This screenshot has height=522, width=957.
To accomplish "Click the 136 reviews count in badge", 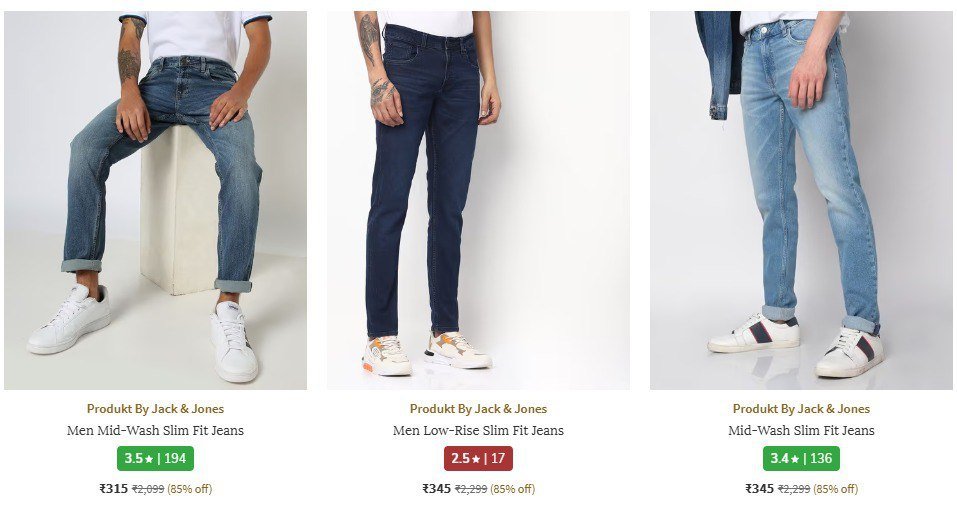I will coord(821,459).
